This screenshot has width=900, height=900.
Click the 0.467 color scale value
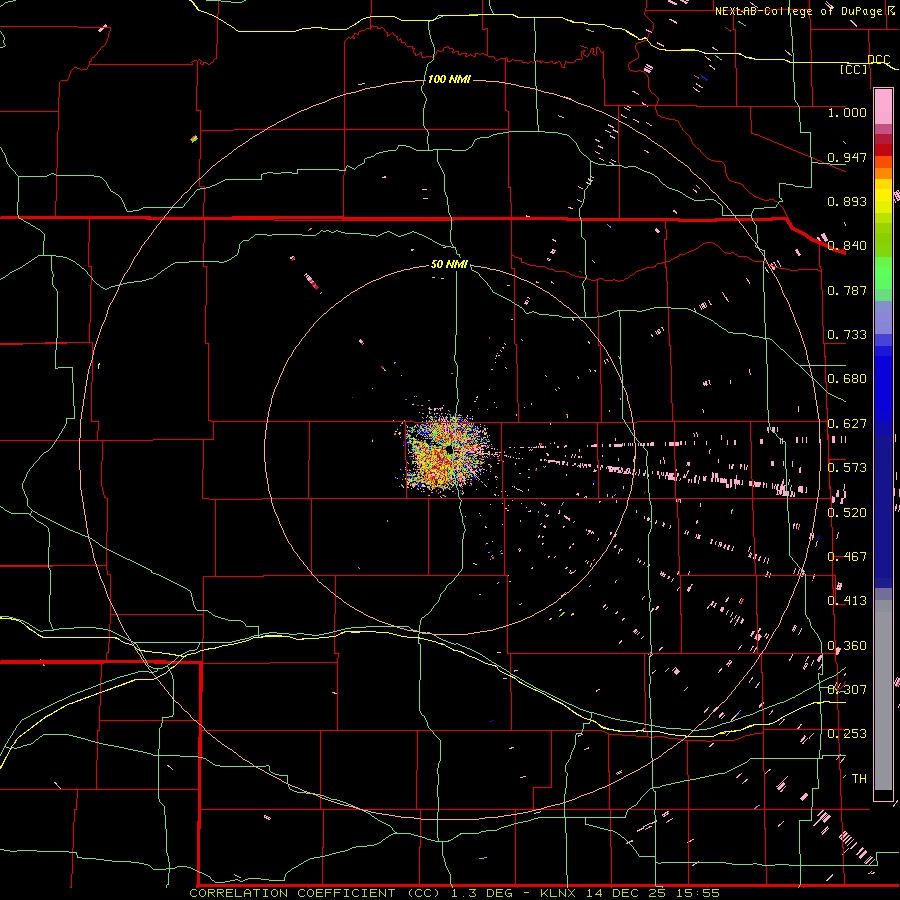(847, 557)
